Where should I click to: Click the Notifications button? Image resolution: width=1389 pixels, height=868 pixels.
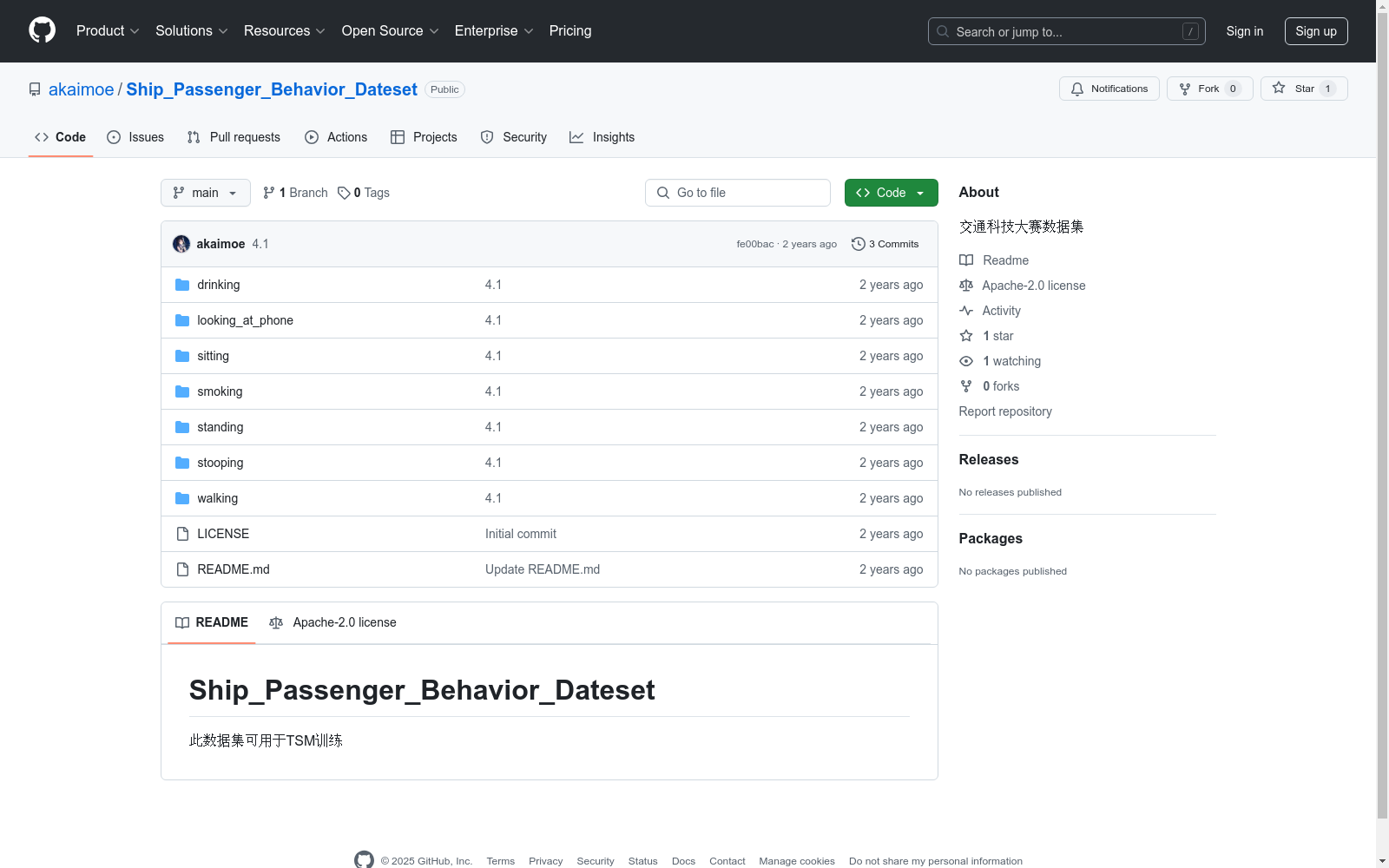click(x=1109, y=89)
